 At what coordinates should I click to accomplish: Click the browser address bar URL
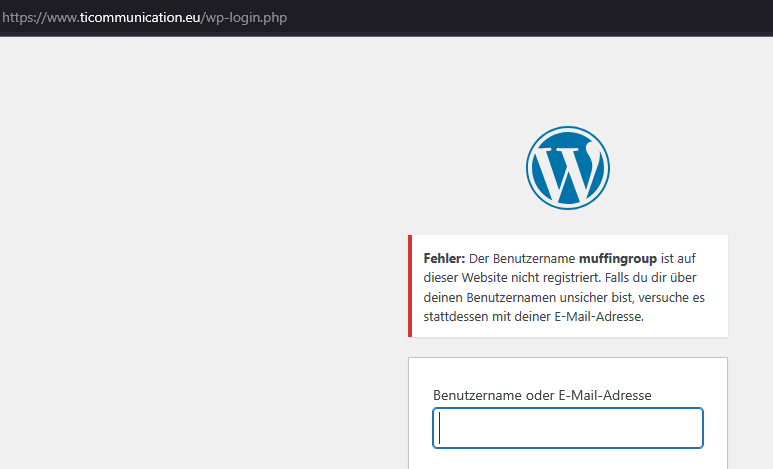[x=144, y=18]
